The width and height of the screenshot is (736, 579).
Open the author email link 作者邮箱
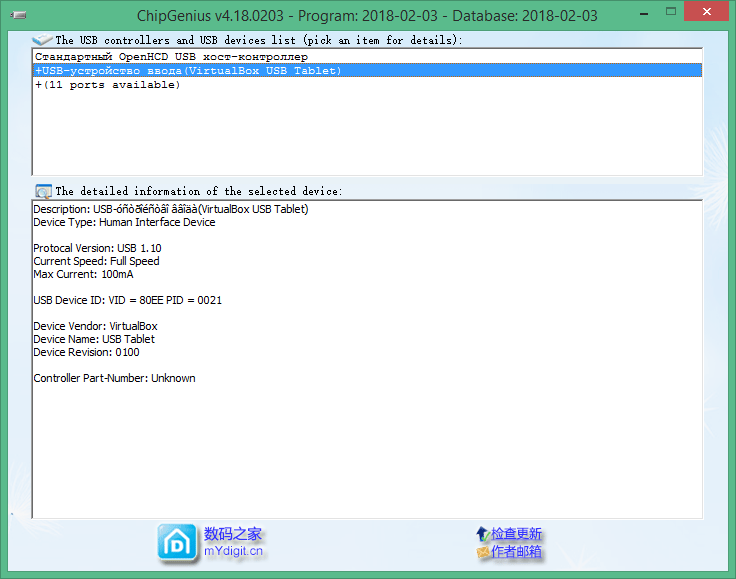click(516, 552)
